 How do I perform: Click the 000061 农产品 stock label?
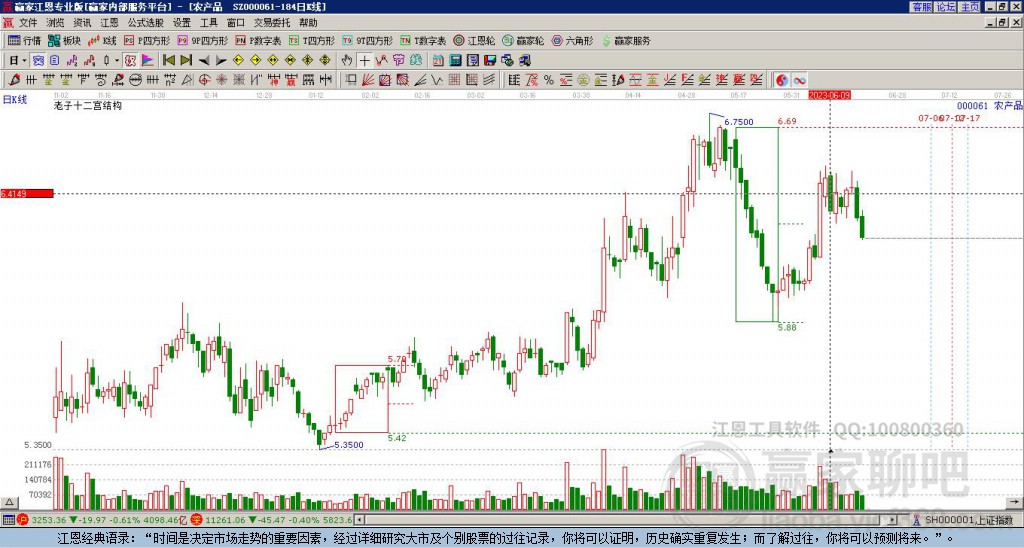pyautogui.click(x=989, y=105)
